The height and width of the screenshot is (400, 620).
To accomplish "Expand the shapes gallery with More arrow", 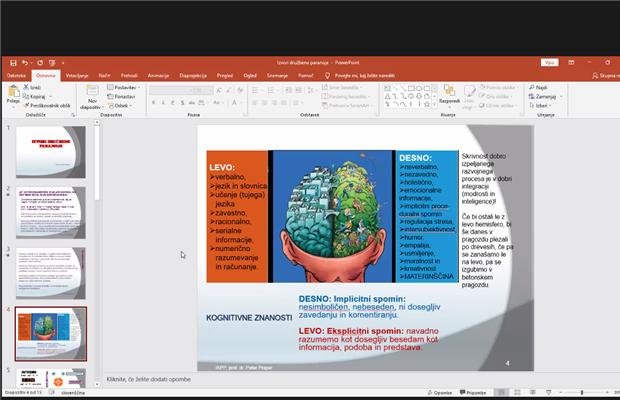I will (x=435, y=105).
